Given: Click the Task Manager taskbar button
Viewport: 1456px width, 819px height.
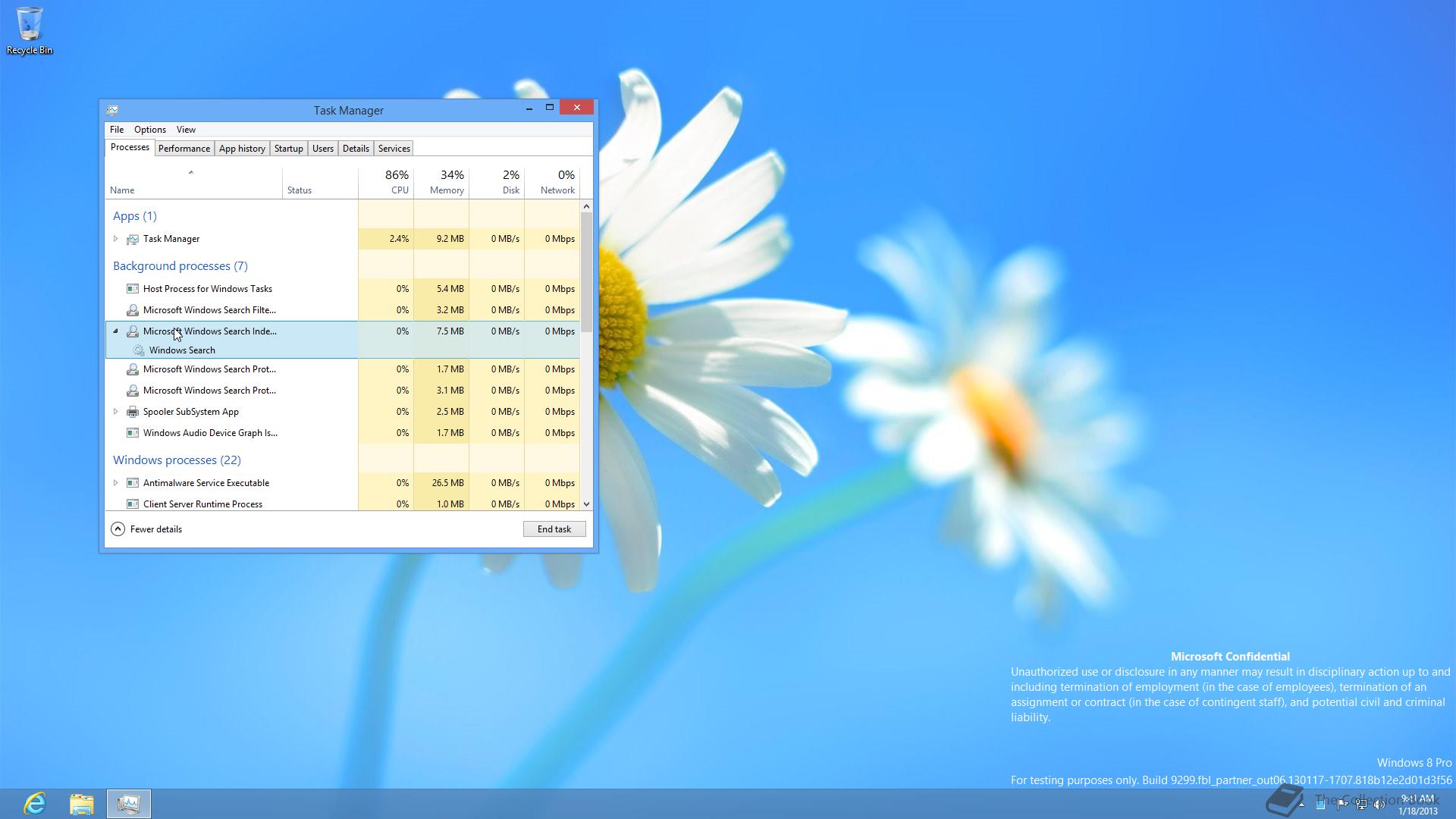Looking at the screenshot, I should click(129, 804).
